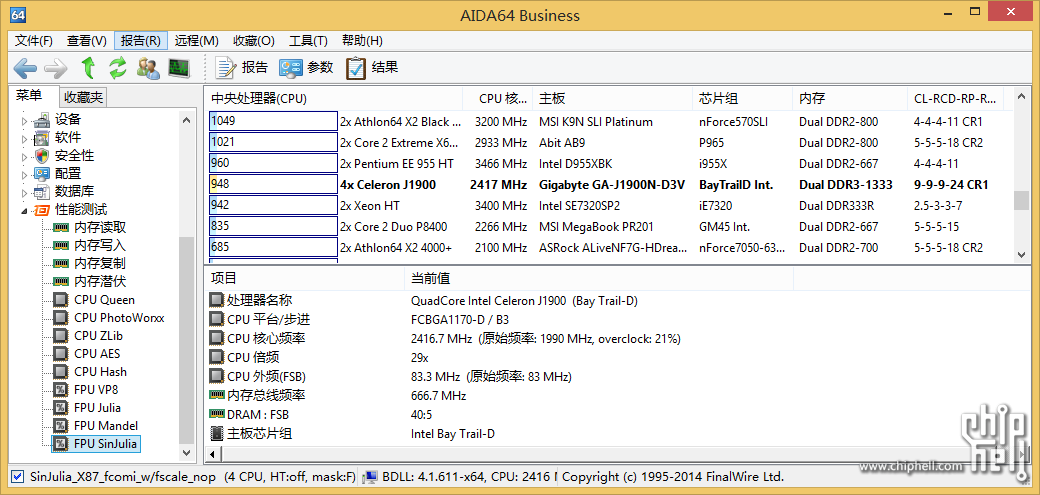Open the 报告(R) menu
Image resolution: width=1040 pixels, height=495 pixels.
point(141,40)
